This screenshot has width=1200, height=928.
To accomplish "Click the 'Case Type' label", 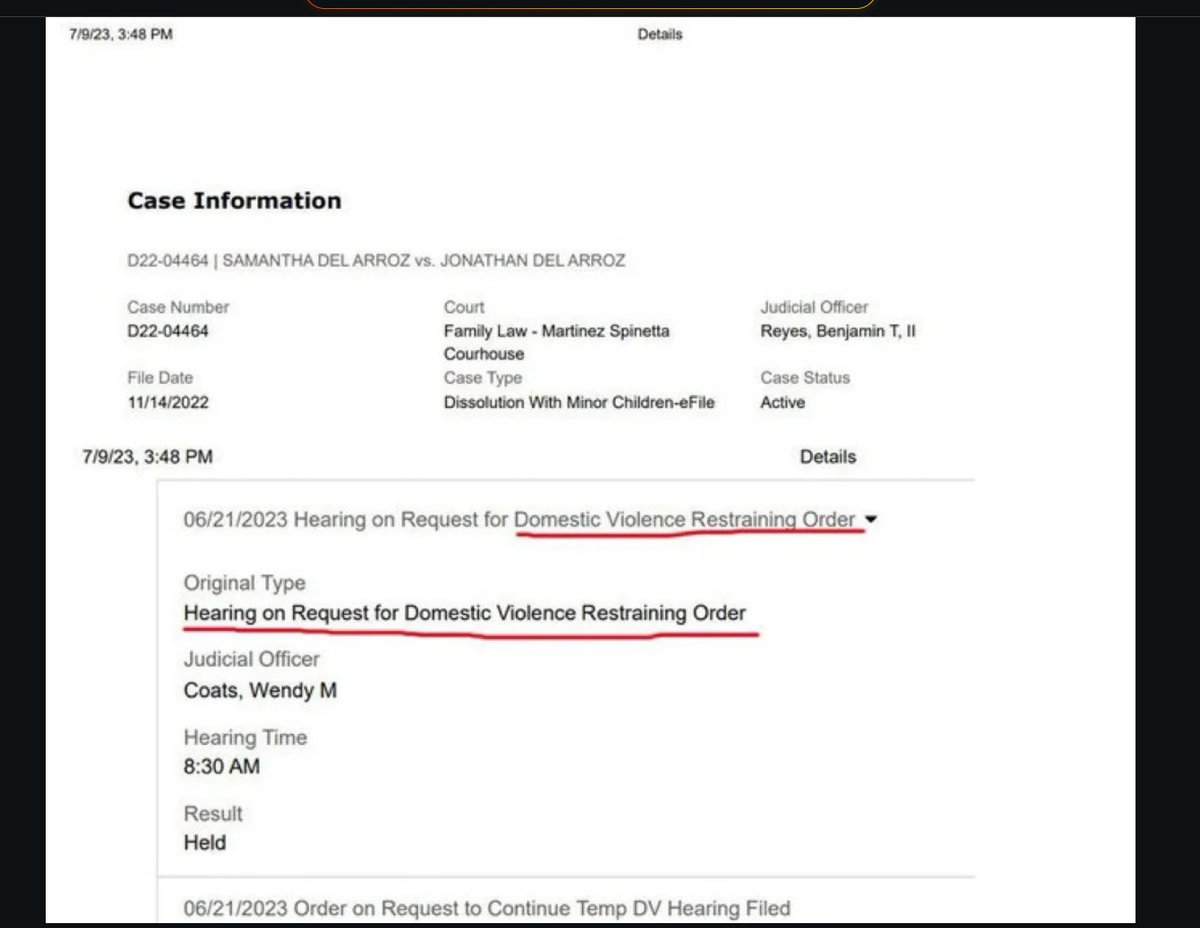I will (x=483, y=378).
